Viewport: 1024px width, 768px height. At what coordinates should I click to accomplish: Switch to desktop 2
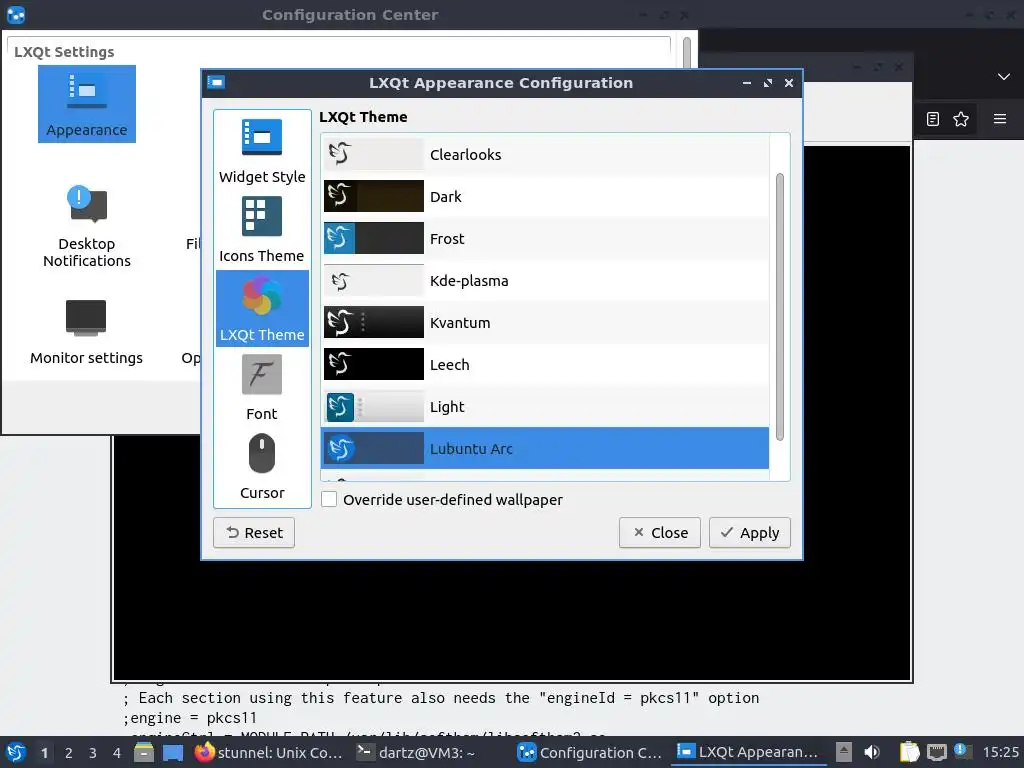point(69,753)
